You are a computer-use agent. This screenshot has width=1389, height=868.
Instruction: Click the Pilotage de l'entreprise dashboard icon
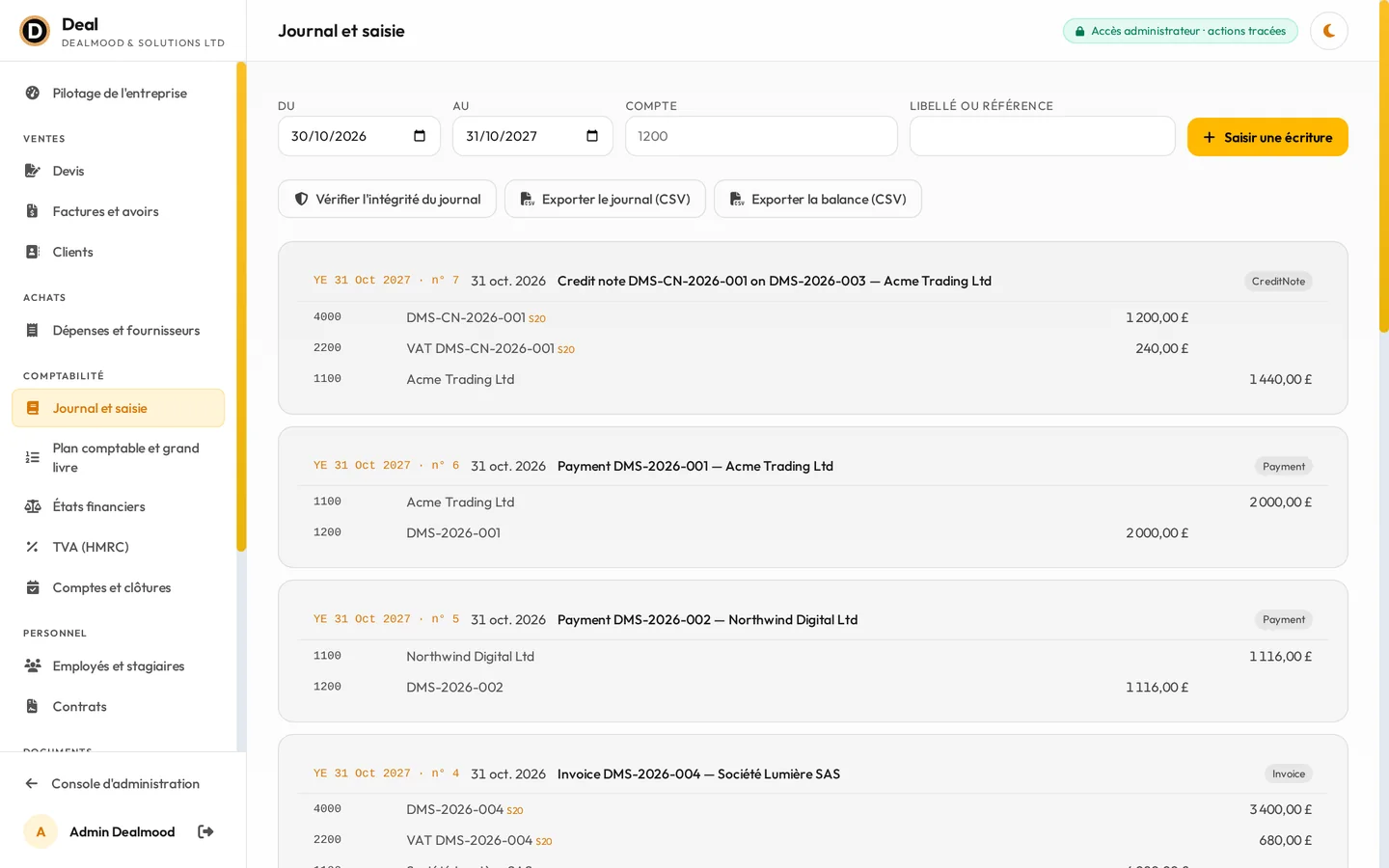coord(33,94)
